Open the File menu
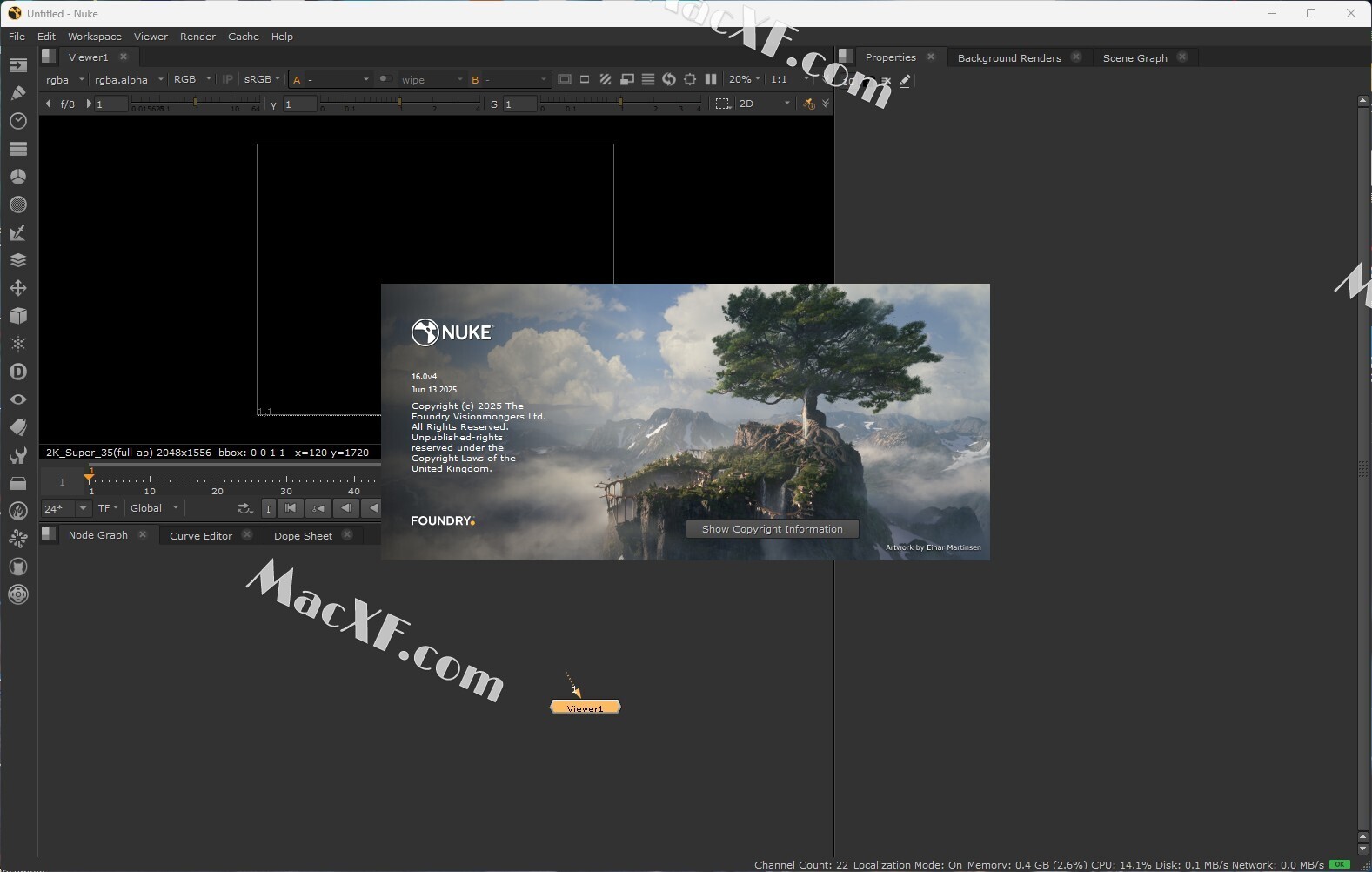 pyautogui.click(x=17, y=37)
